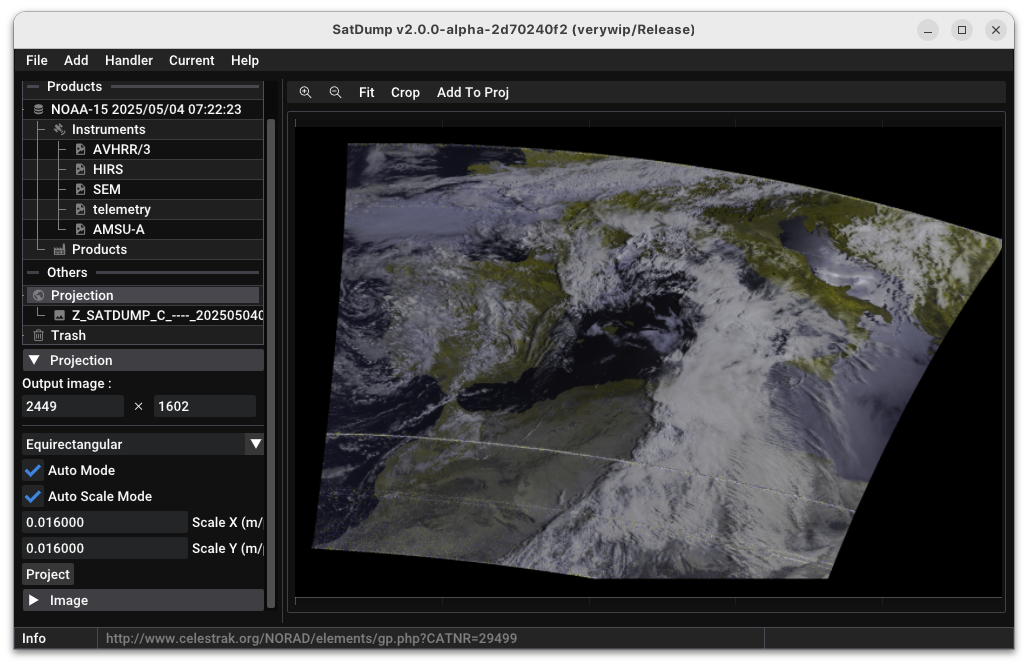Select the Z_SATDUMP_C image tree entry
This screenshot has width=1028, height=666.
165,315
